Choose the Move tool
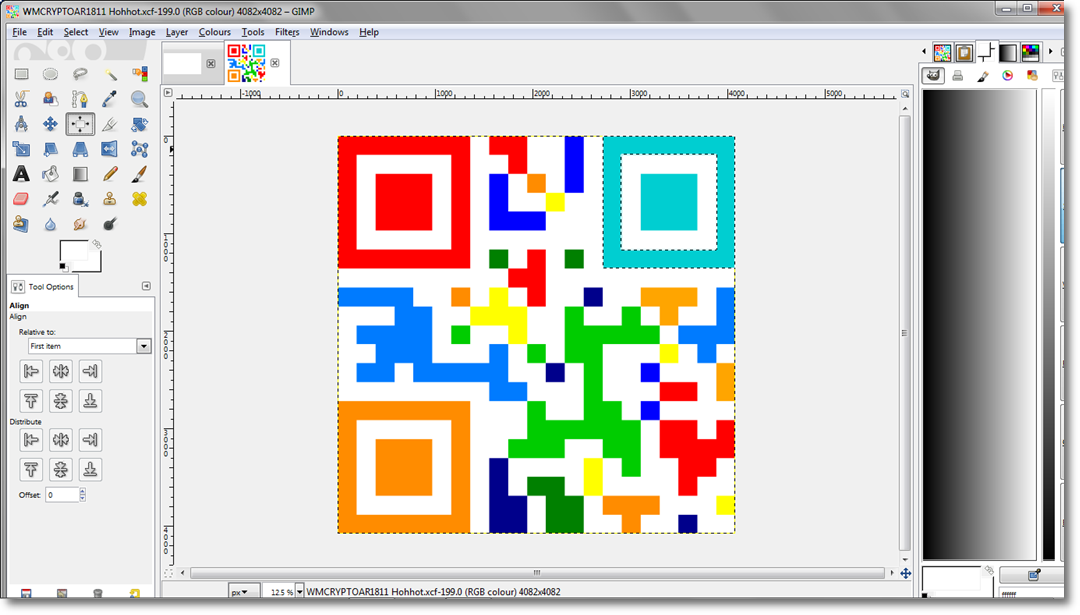1080x615 pixels. click(50, 124)
